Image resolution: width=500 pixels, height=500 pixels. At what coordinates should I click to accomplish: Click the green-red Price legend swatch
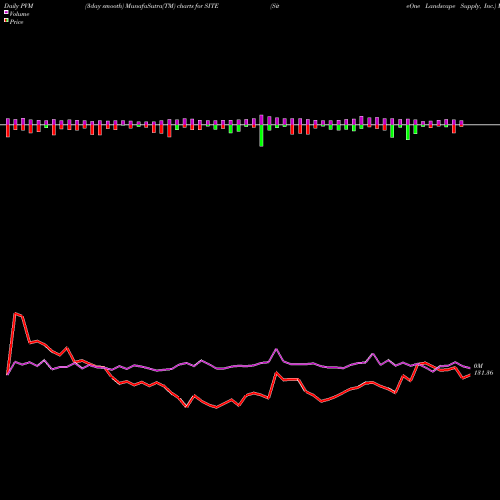[6, 20]
